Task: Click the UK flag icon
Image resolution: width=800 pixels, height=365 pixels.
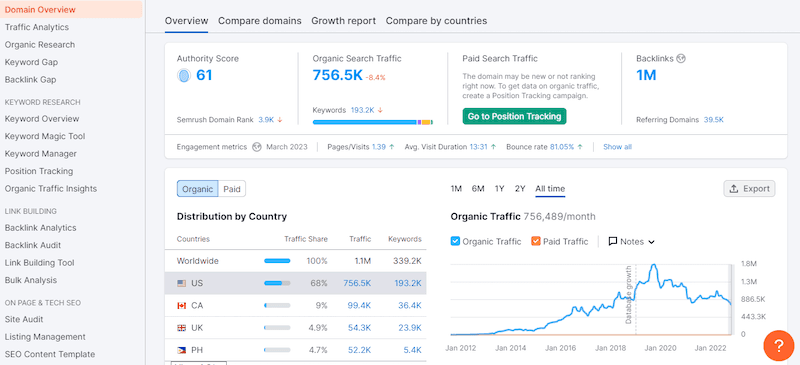Action: coord(181,328)
